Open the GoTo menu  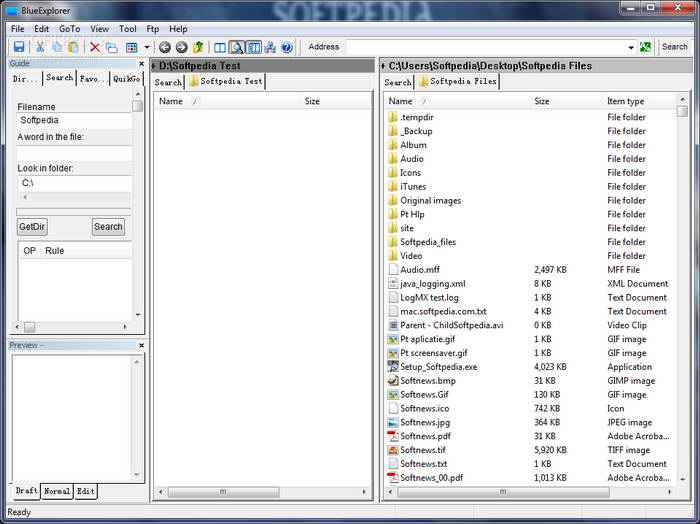[x=69, y=29]
